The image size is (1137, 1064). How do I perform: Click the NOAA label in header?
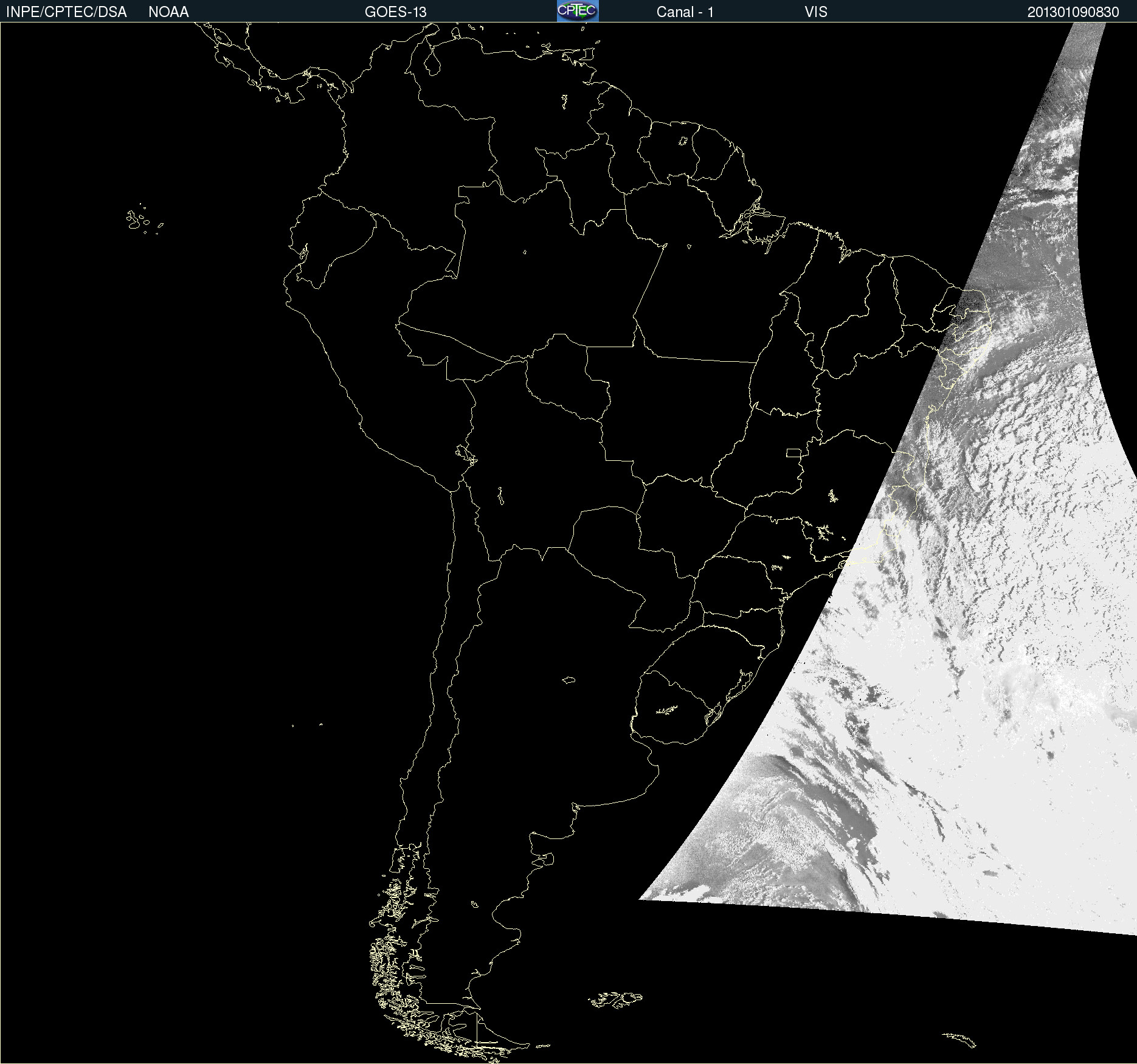(168, 12)
